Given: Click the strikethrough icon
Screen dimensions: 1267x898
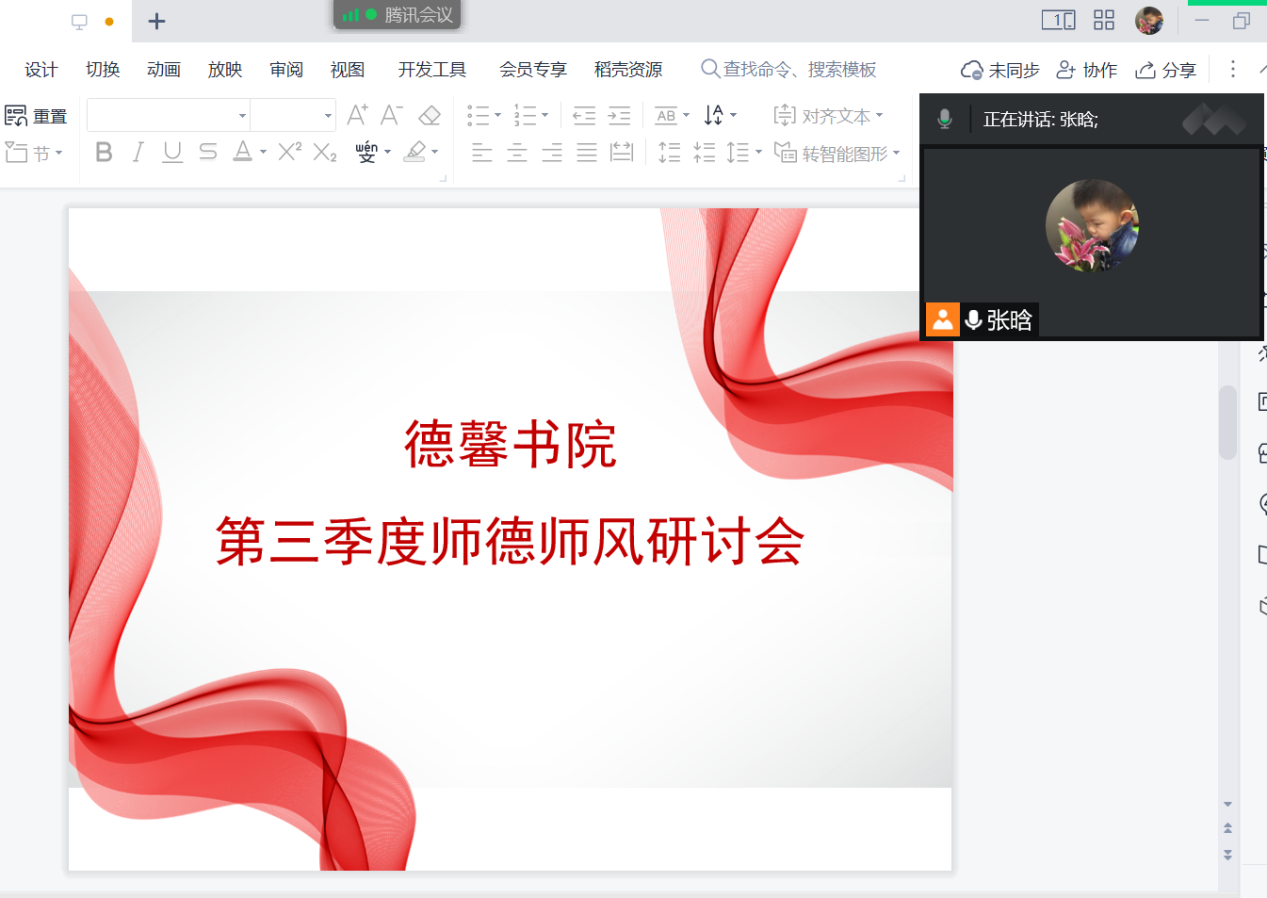Looking at the screenshot, I should tap(207, 152).
